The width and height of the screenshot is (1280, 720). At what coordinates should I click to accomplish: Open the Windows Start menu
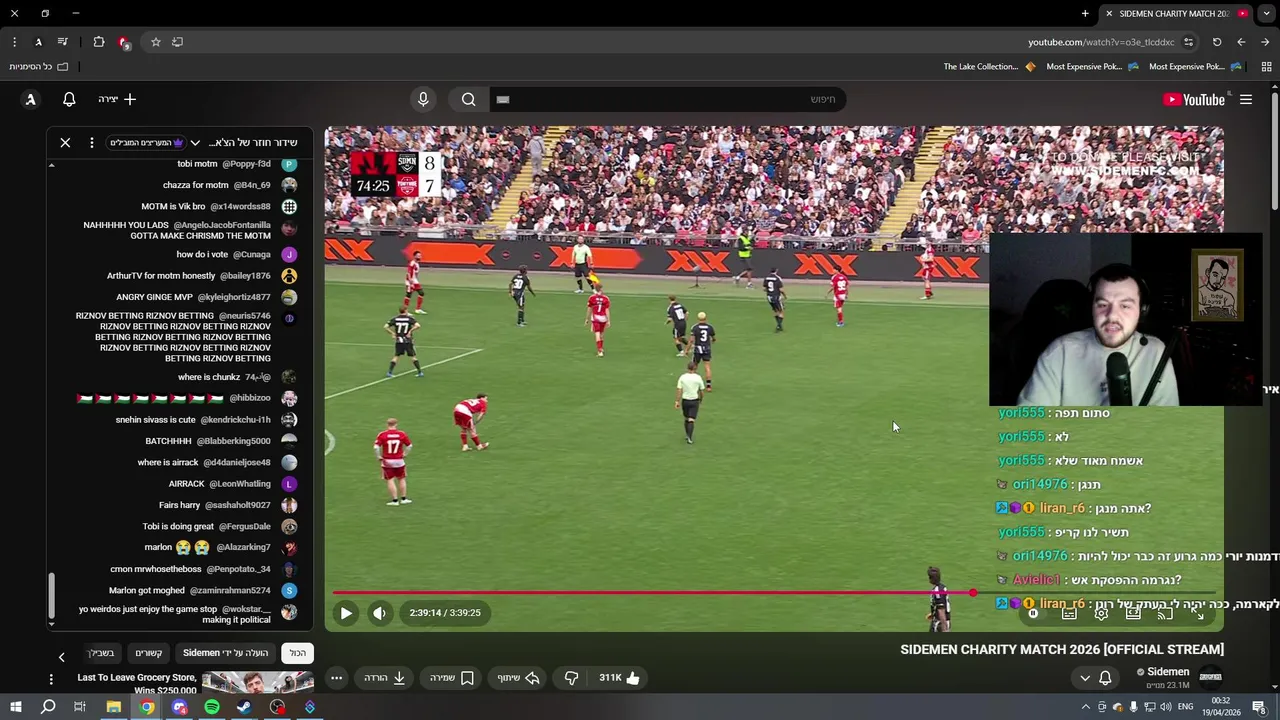(x=15, y=707)
